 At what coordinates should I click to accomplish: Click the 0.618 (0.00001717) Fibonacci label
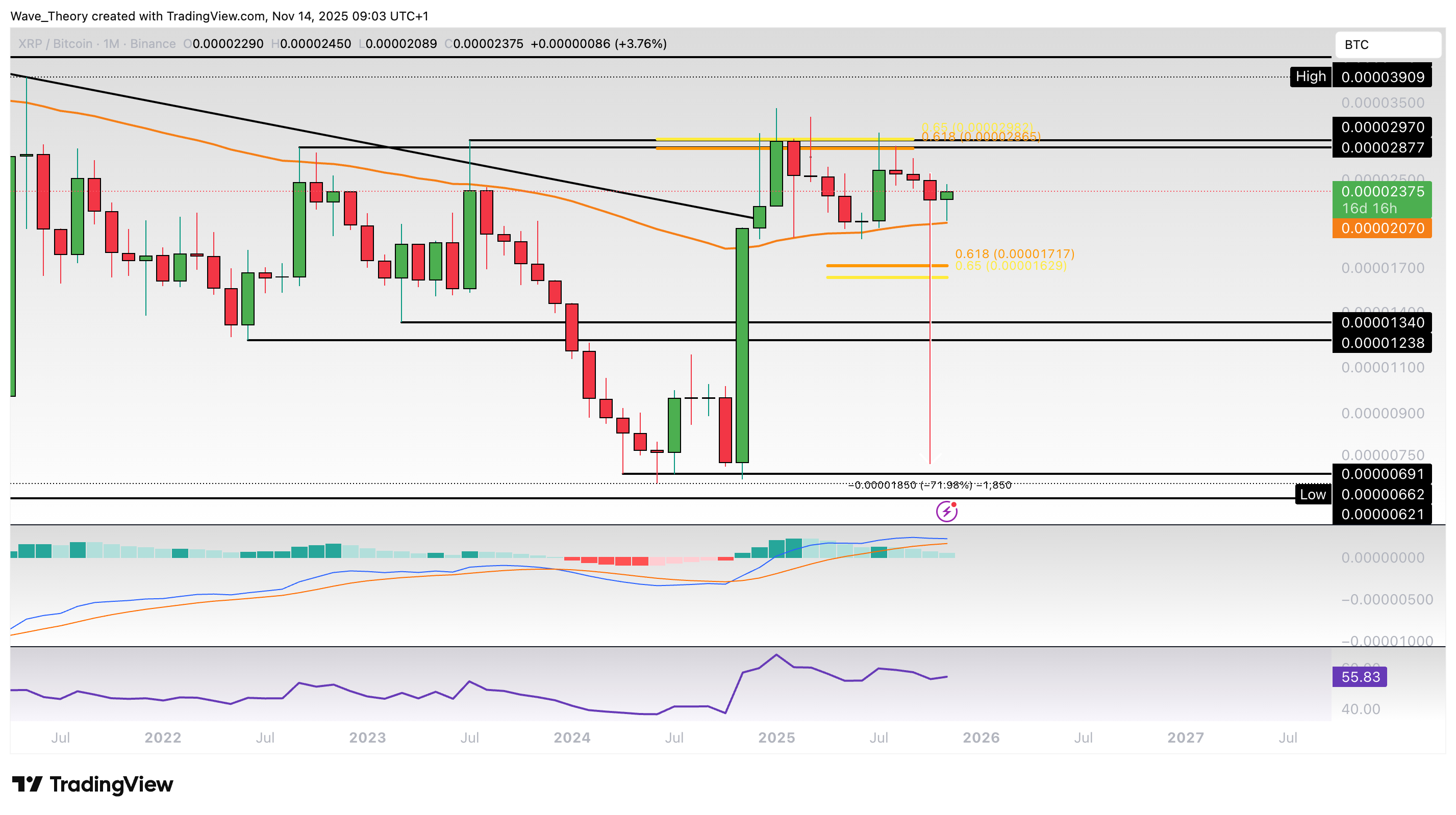[1014, 254]
